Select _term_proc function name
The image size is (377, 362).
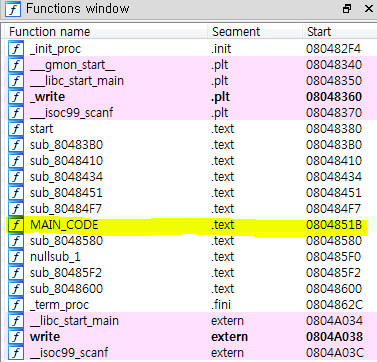coord(59,305)
